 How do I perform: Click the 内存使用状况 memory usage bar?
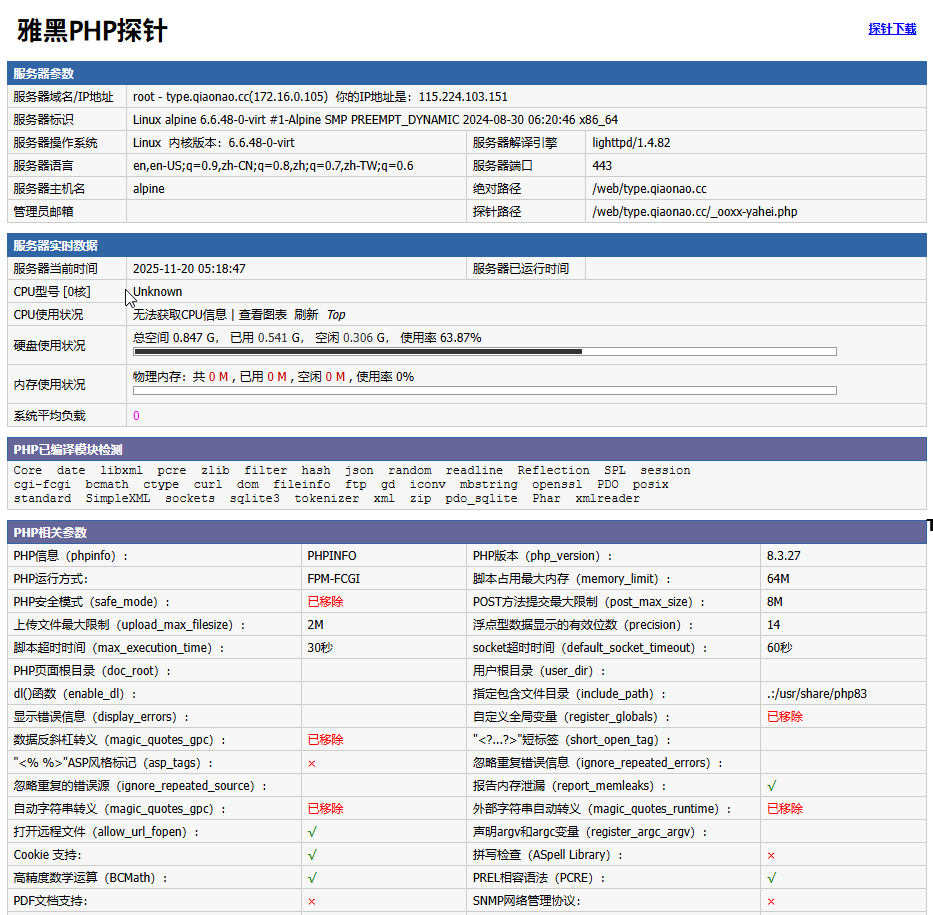484,390
